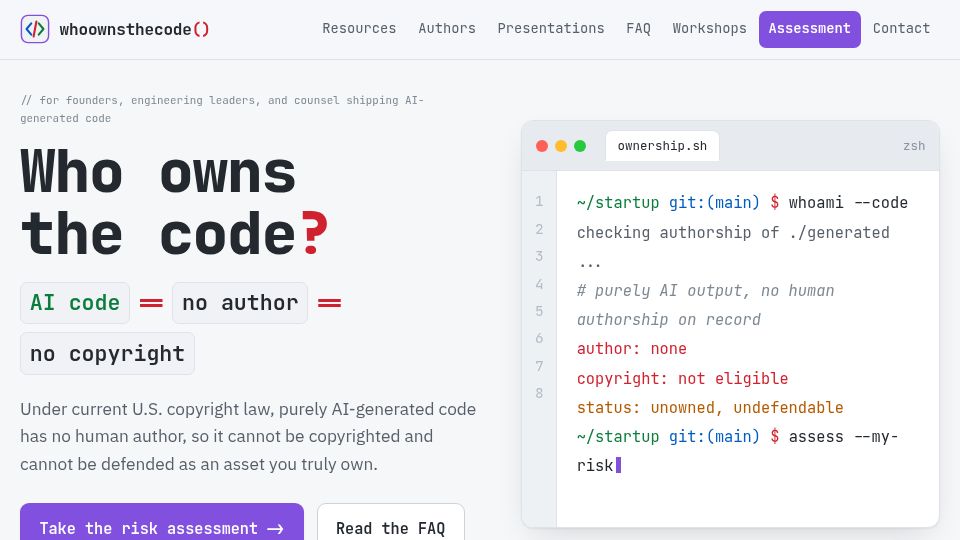This screenshot has width=960, height=540.
Task: Click the no copyright chip
Action: coord(107,353)
